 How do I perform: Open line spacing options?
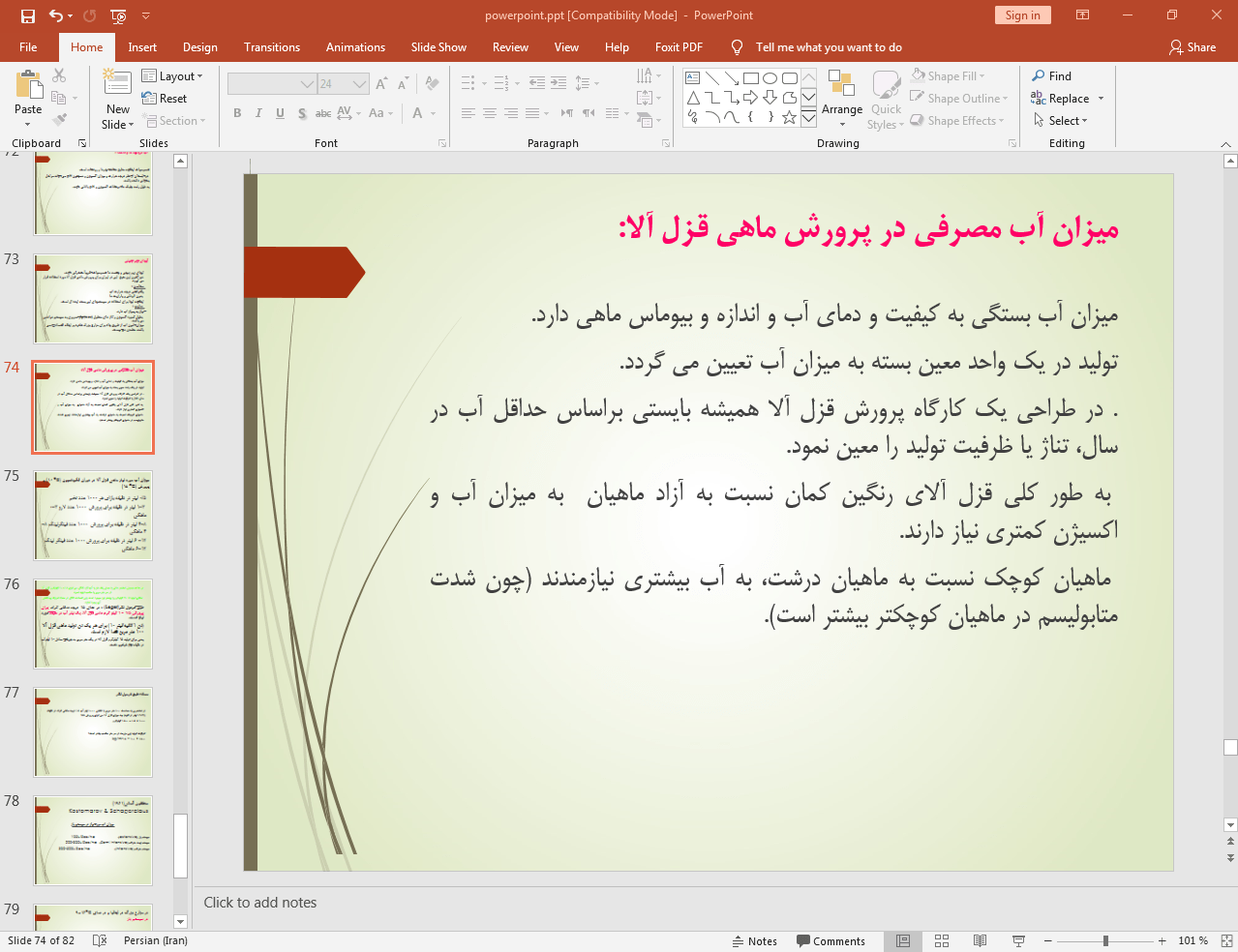587,83
